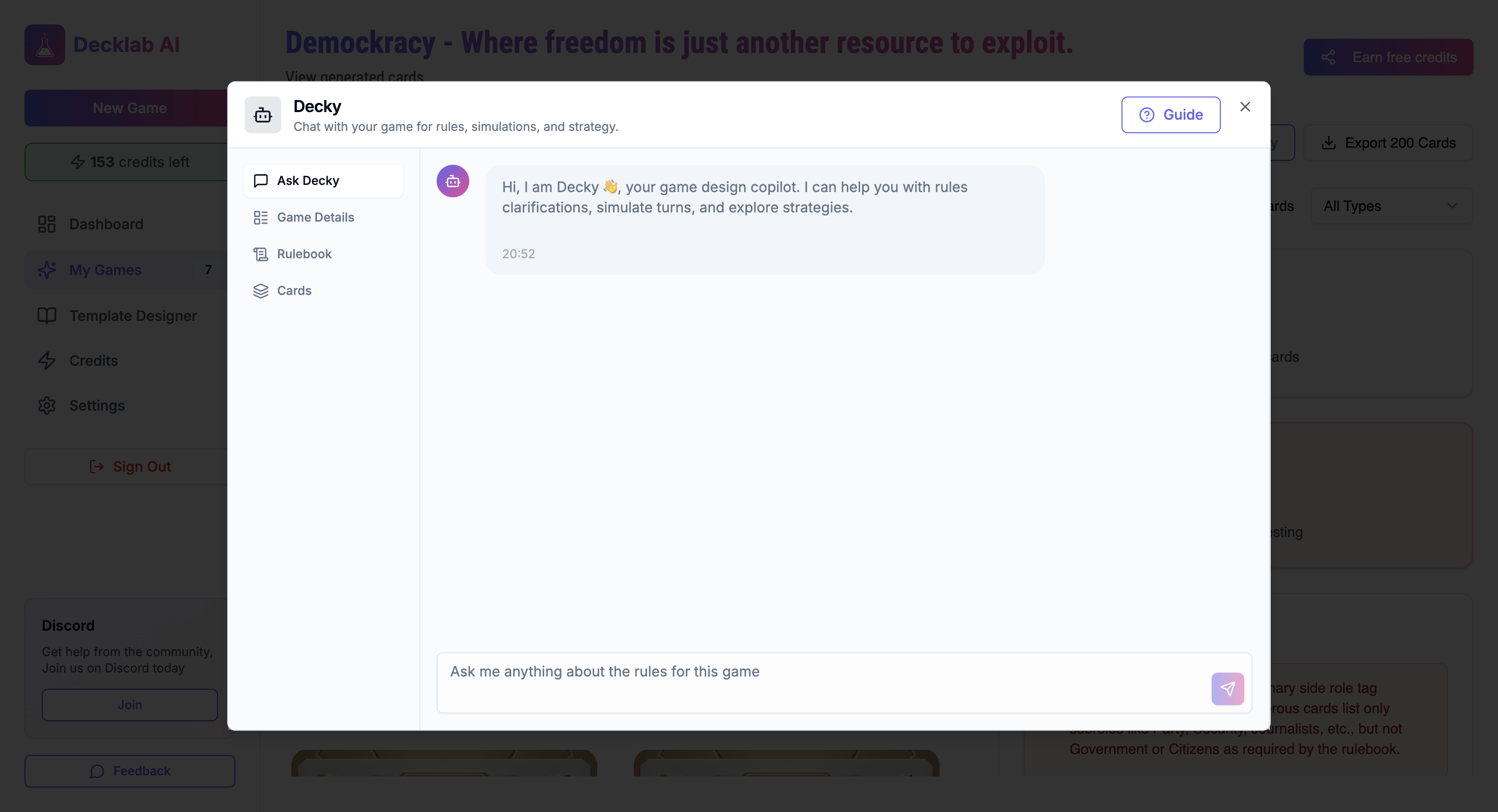Click the Decky robot avatar icon
Viewport: 1498px width, 812px height.
click(x=452, y=181)
